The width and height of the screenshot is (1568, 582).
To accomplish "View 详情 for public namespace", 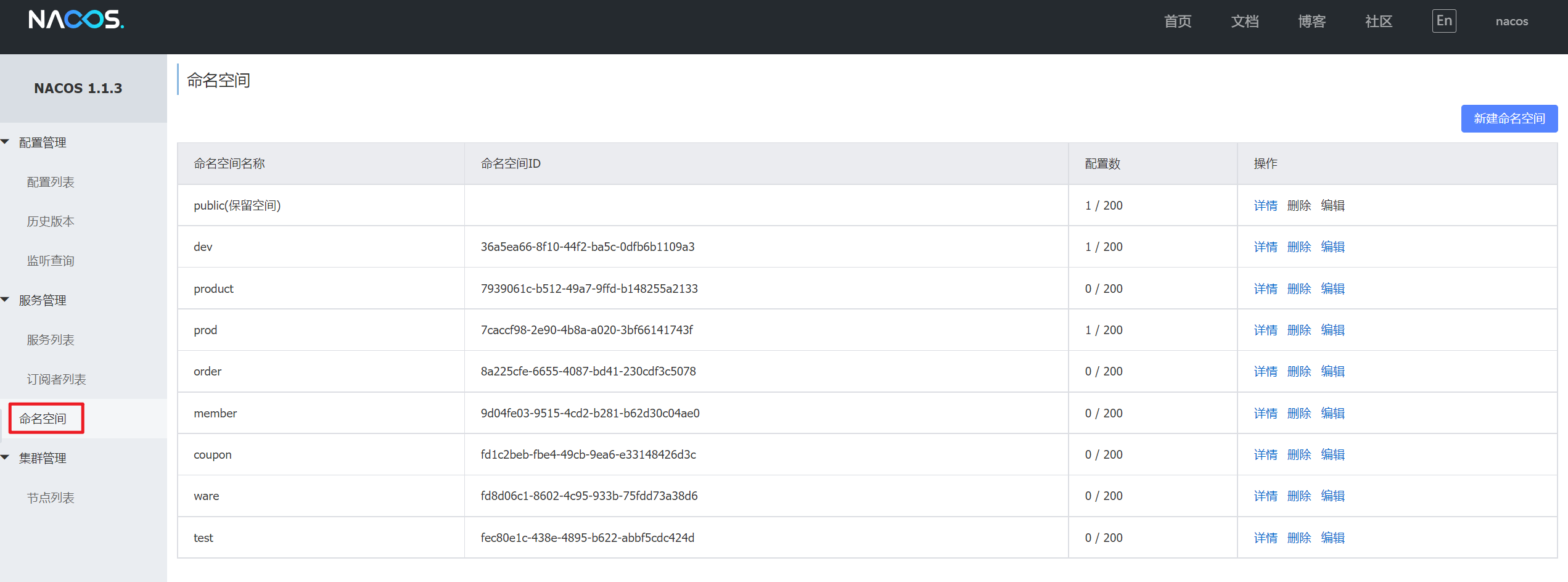I will tap(1266, 205).
